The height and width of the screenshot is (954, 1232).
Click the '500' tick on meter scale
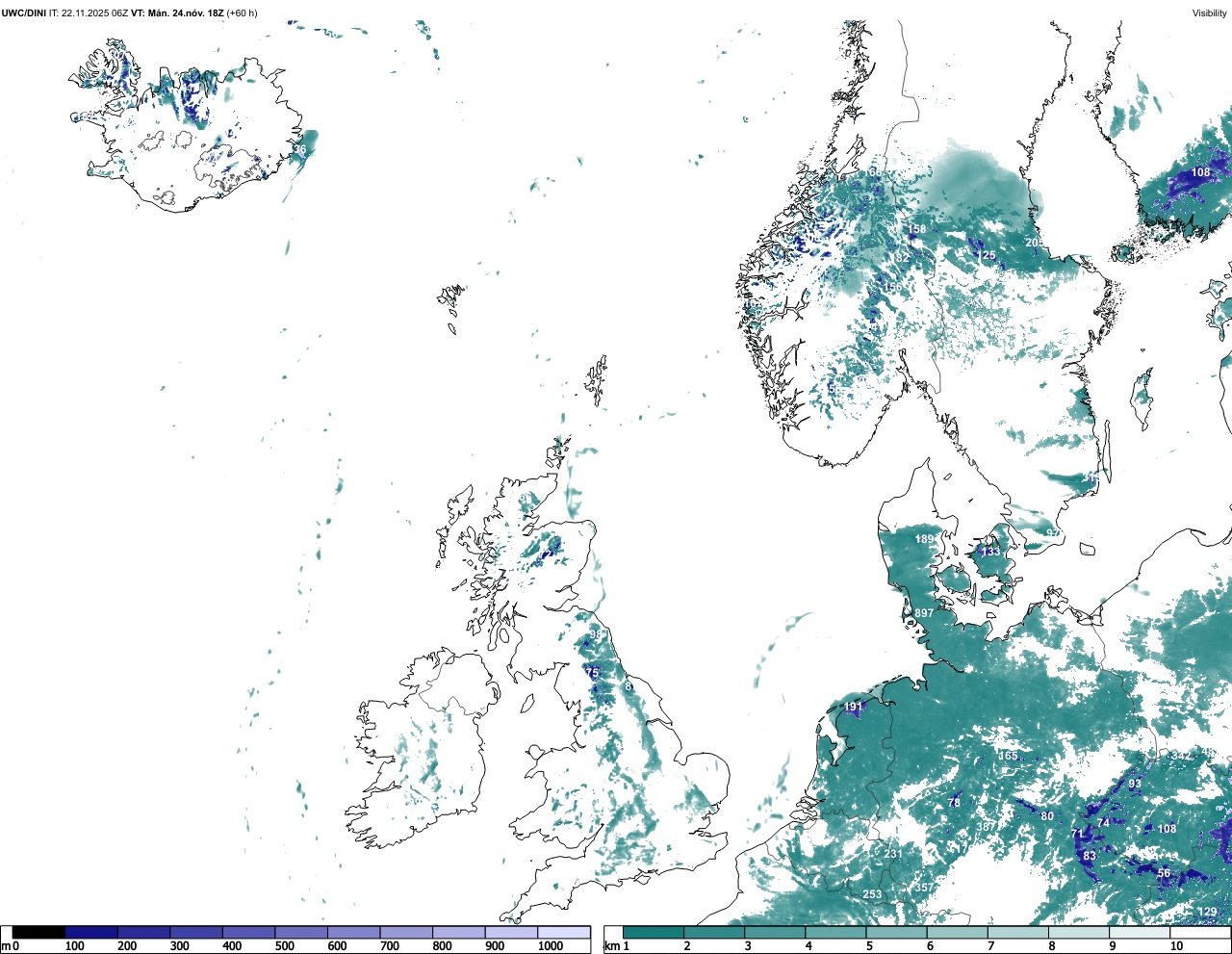pyautogui.click(x=284, y=946)
